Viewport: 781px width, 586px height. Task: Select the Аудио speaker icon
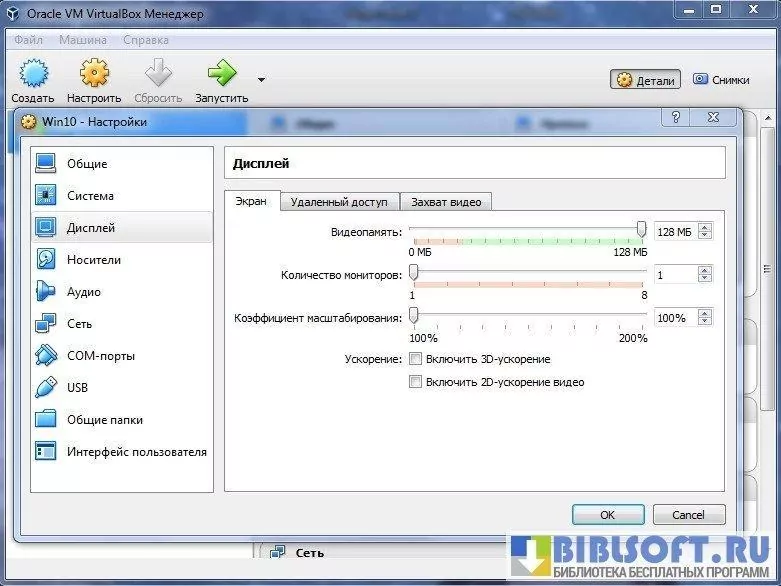click(46, 292)
